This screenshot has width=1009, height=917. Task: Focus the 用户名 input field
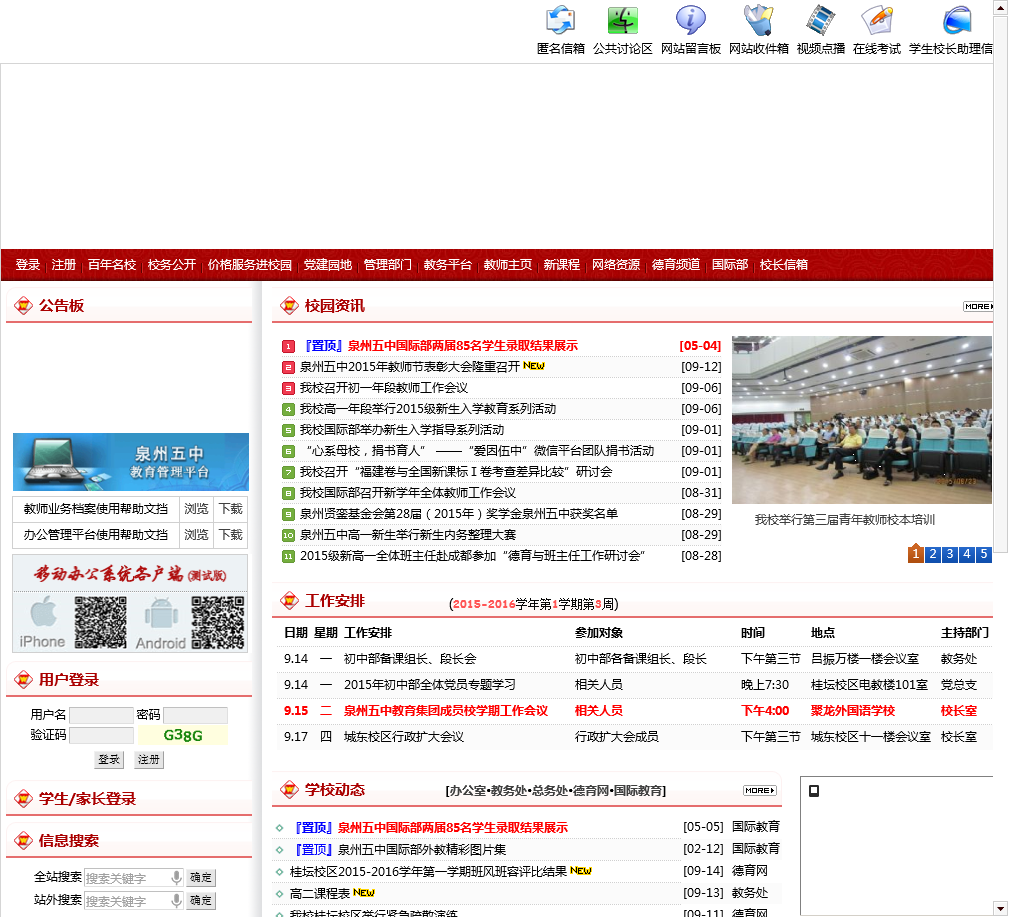pos(101,715)
